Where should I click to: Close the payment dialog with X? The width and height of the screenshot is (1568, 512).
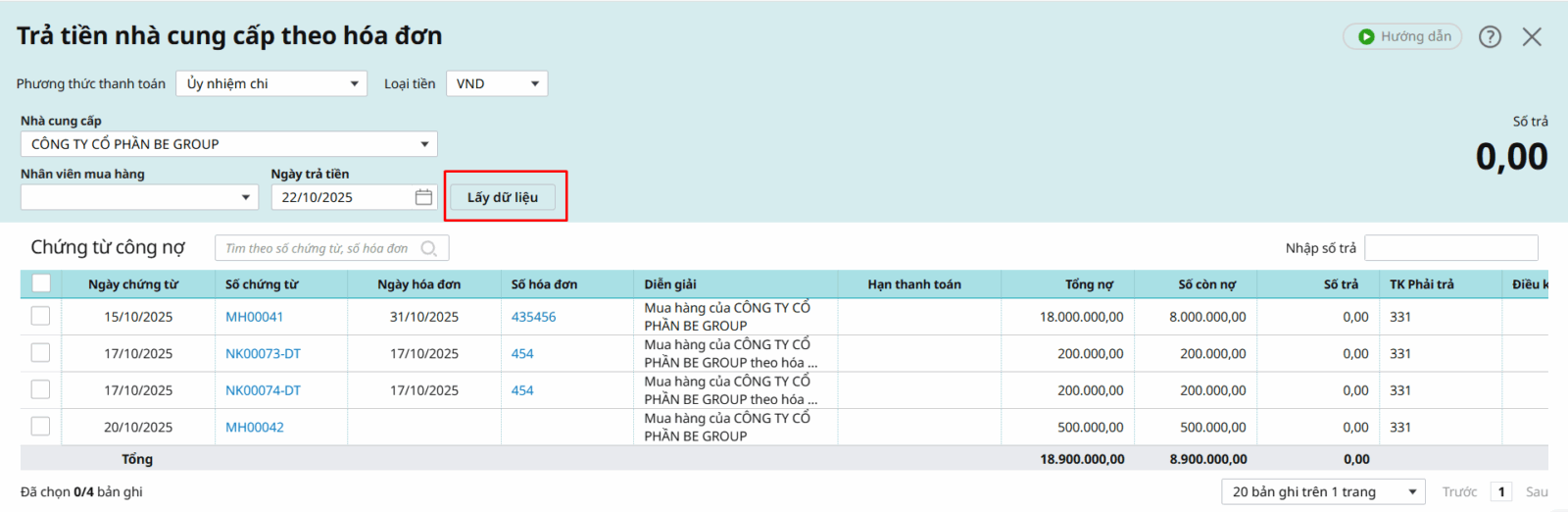tap(1532, 37)
